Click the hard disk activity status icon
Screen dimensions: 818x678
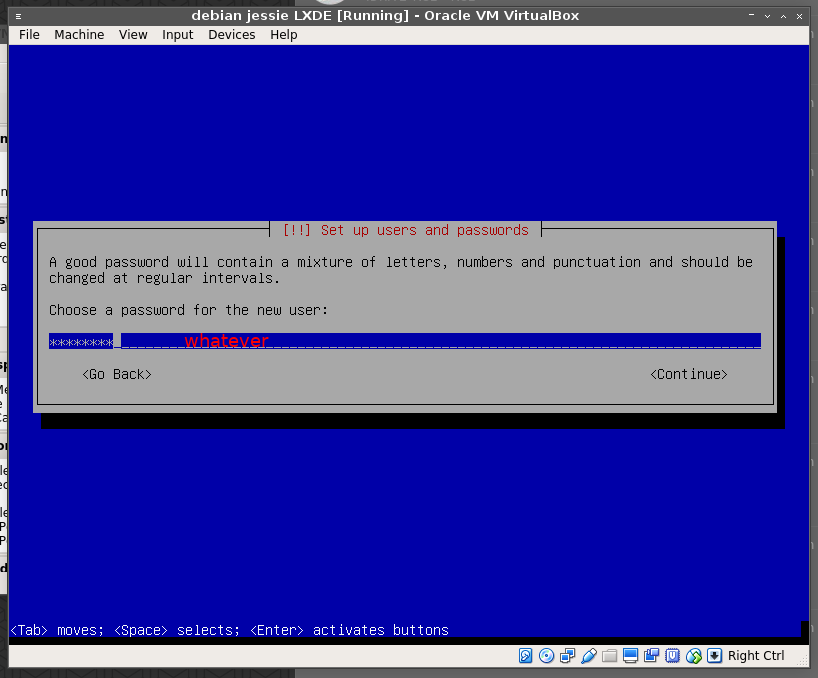pos(525,656)
